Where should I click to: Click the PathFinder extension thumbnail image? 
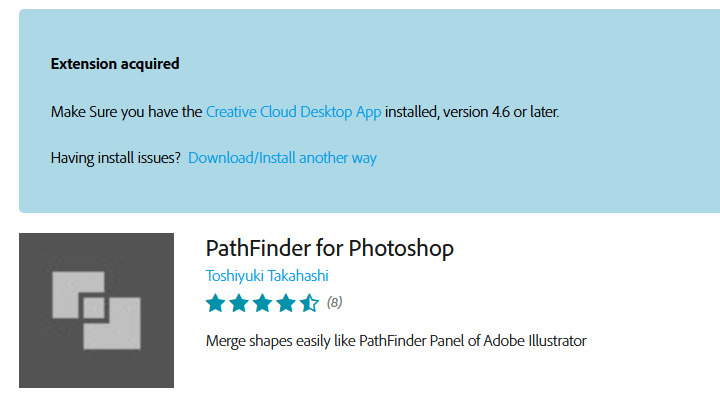96,310
